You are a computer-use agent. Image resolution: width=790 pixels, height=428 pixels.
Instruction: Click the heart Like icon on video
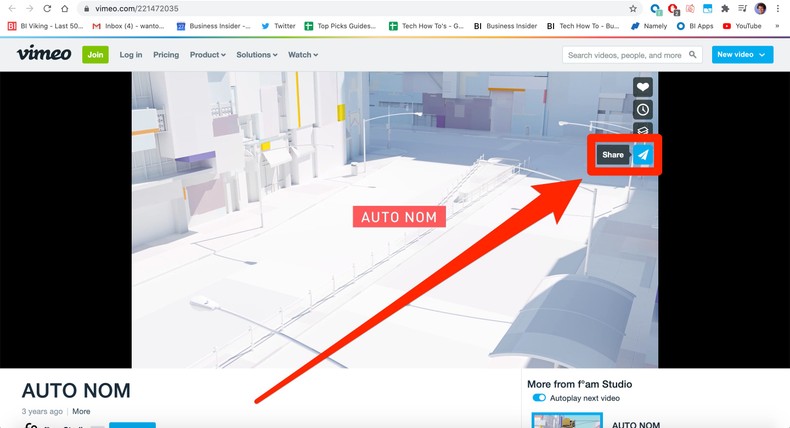point(643,87)
